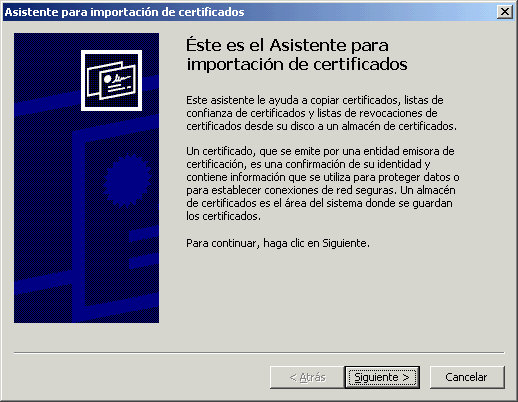Screen dimensions: 518x402
Task: Click the words 'almacén de certificados' in the first paragraph
Action: click(399, 126)
